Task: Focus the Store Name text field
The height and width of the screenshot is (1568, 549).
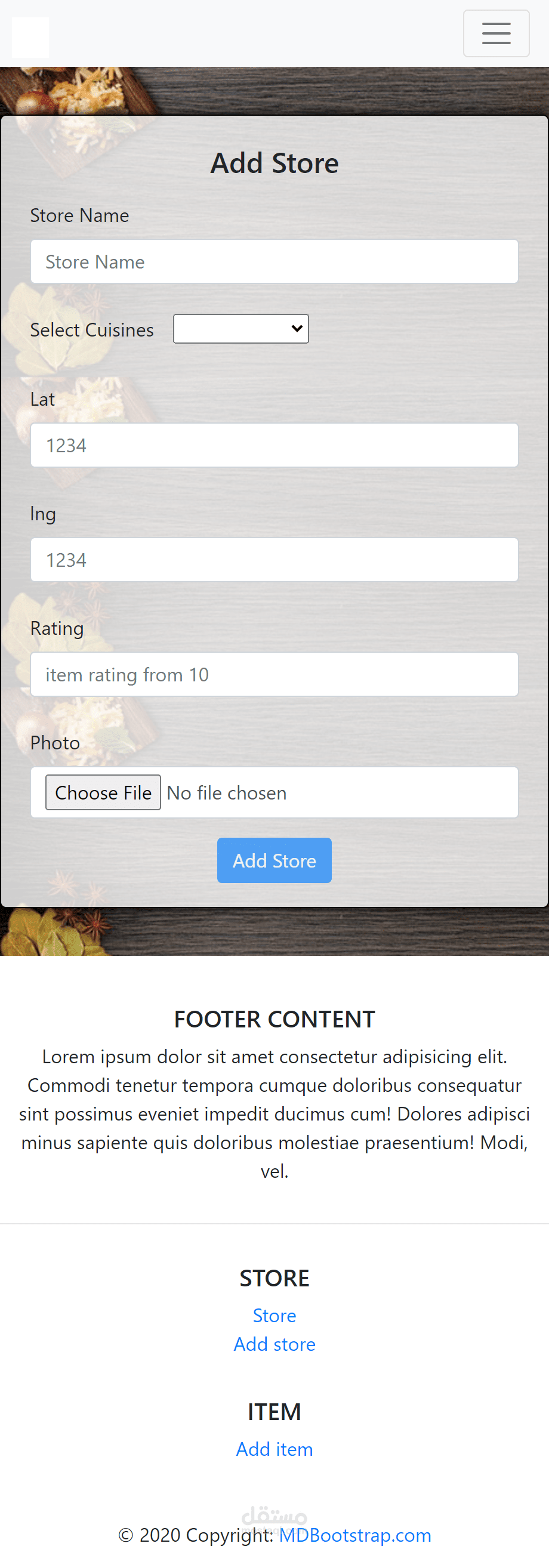Action: tap(274, 262)
